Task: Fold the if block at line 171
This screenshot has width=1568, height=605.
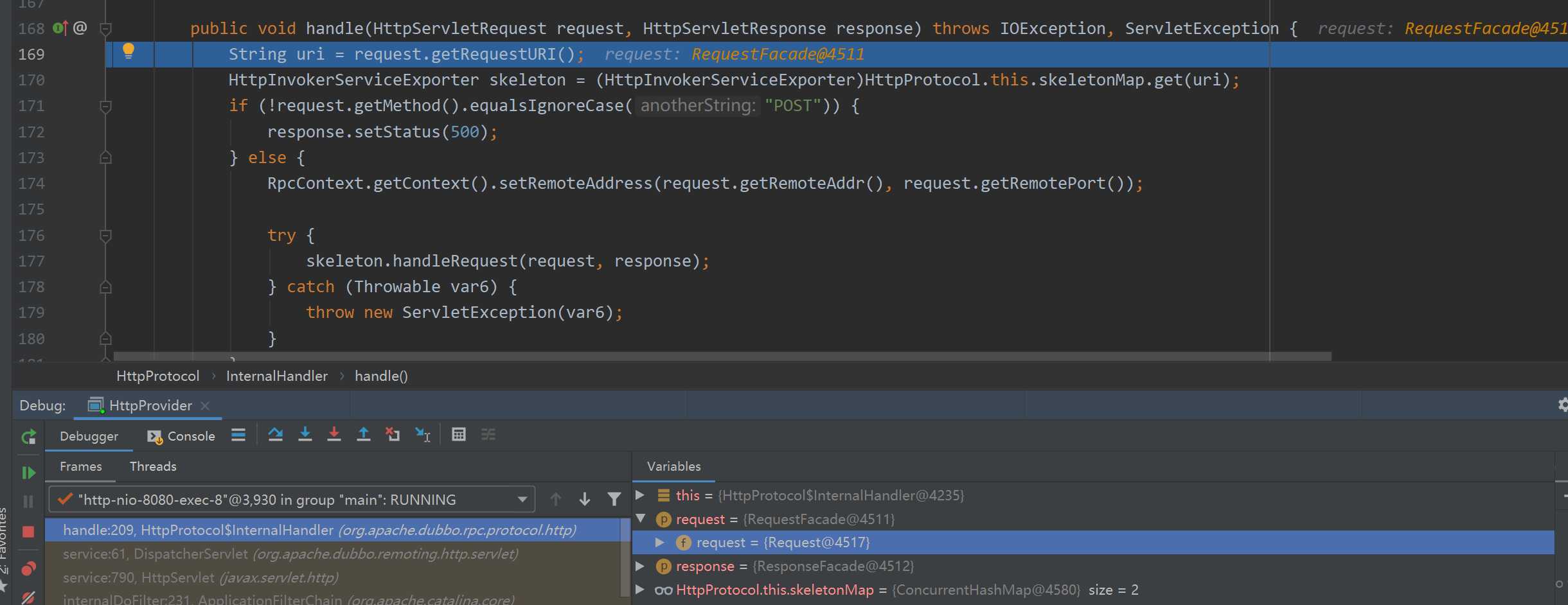Action: [x=106, y=106]
